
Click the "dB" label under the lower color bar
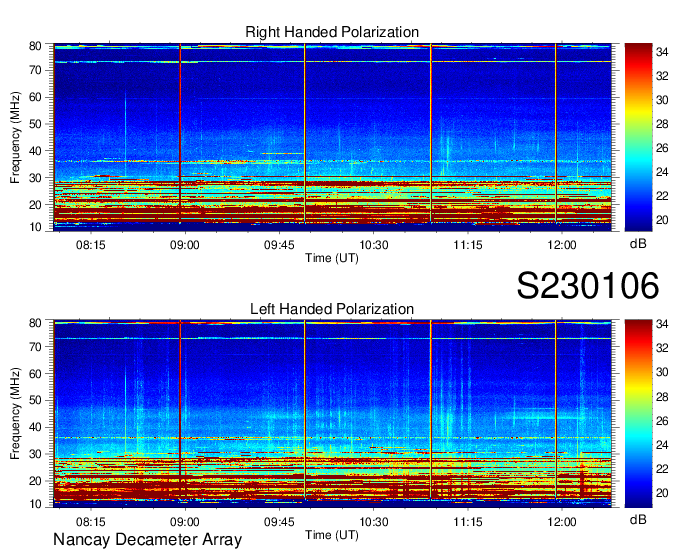tap(638, 519)
